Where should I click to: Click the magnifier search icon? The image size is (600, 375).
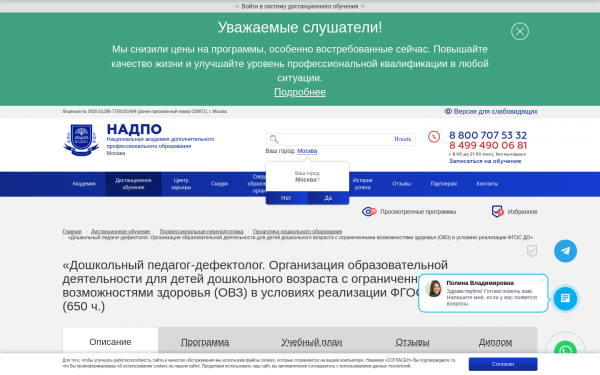pos(274,139)
